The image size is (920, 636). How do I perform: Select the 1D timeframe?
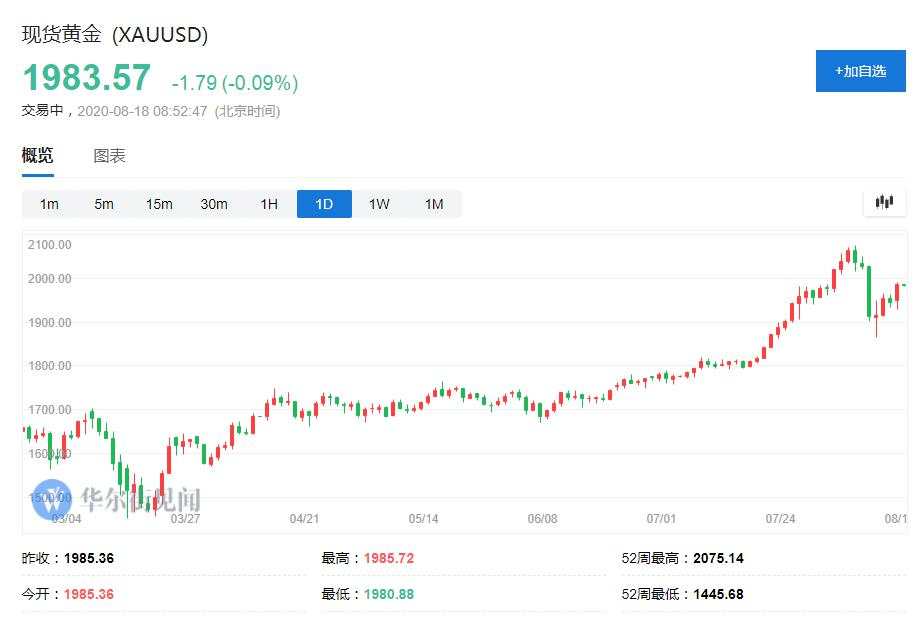[x=324, y=204]
